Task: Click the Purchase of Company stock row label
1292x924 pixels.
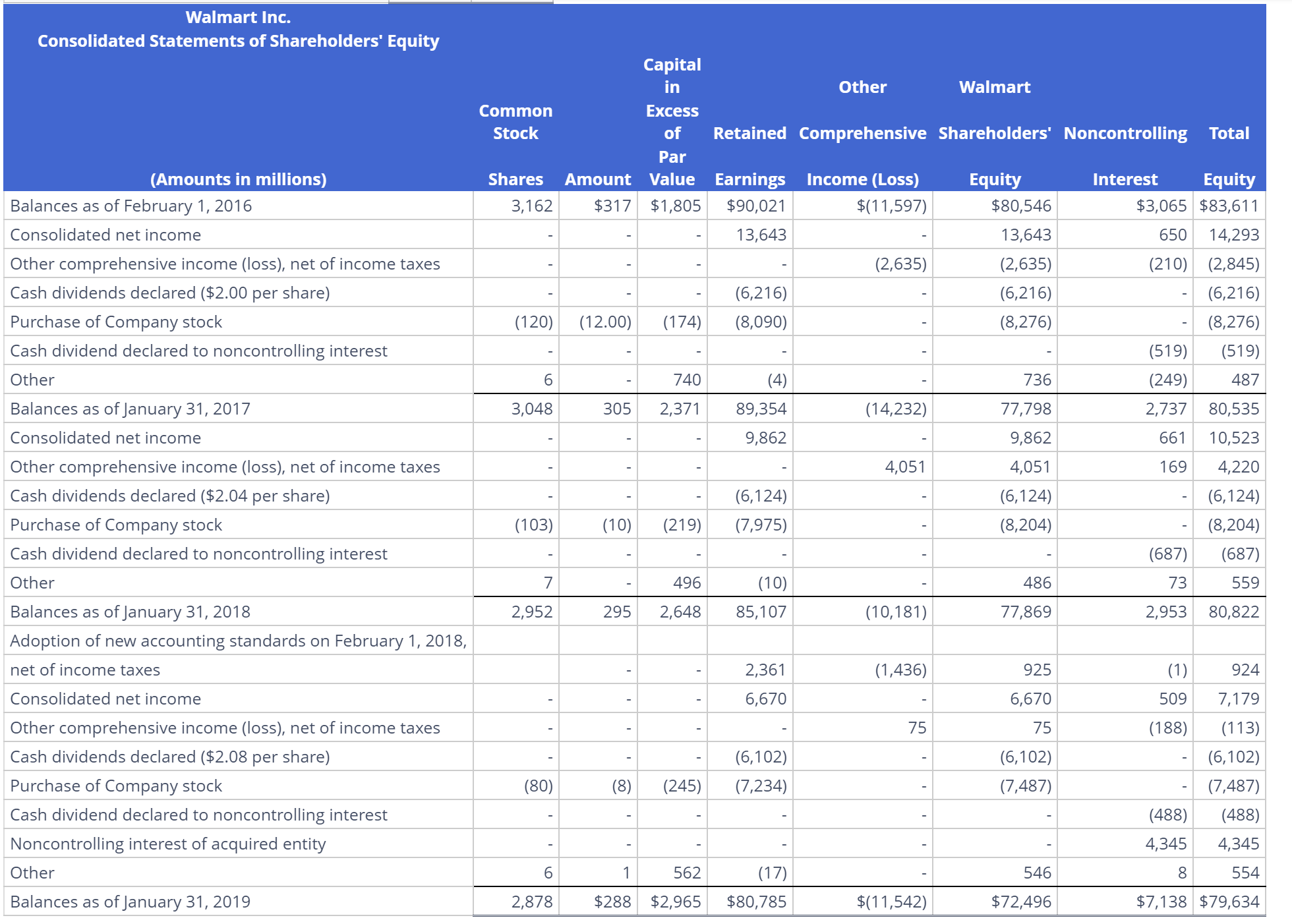Action: (x=115, y=321)
